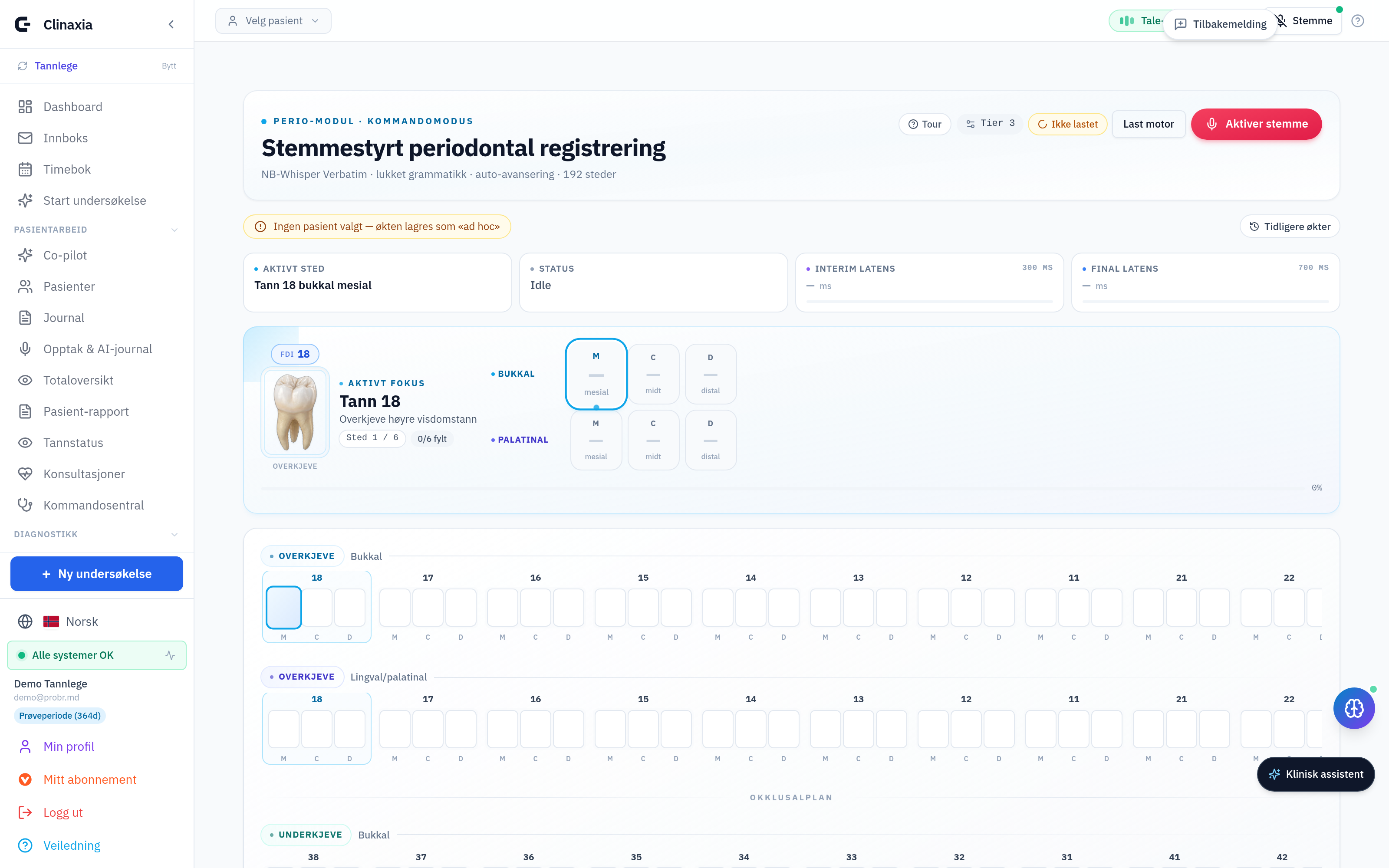Open Mitt abonnement
Screen dimensions: 1389x868
tap(97, 779)
